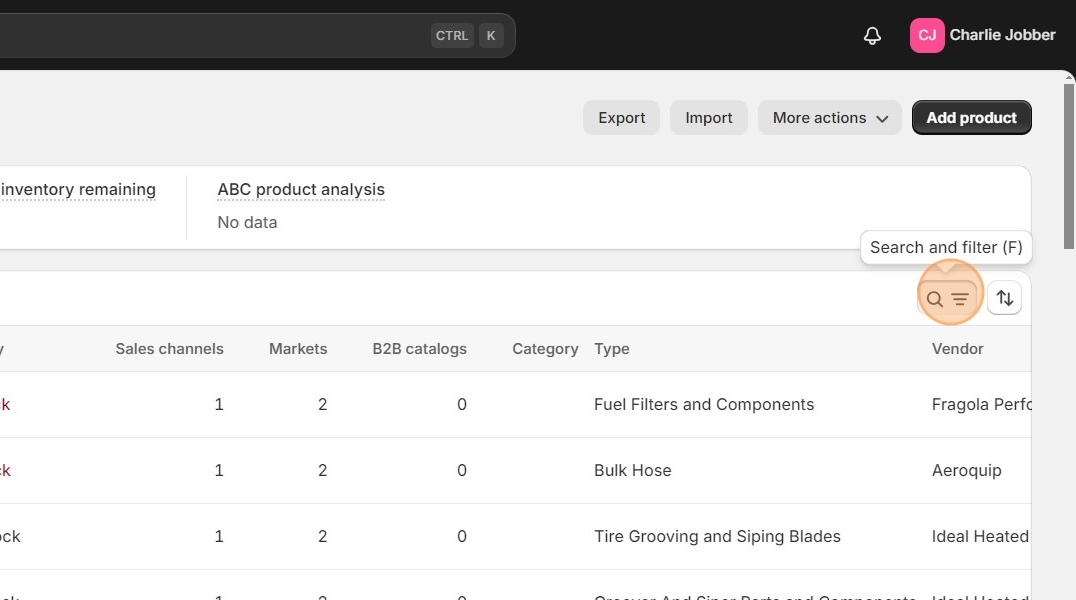Click the inventory remaining metric link
The image size is (1076, 600).
pyautogui.click(x=78, y=189)
